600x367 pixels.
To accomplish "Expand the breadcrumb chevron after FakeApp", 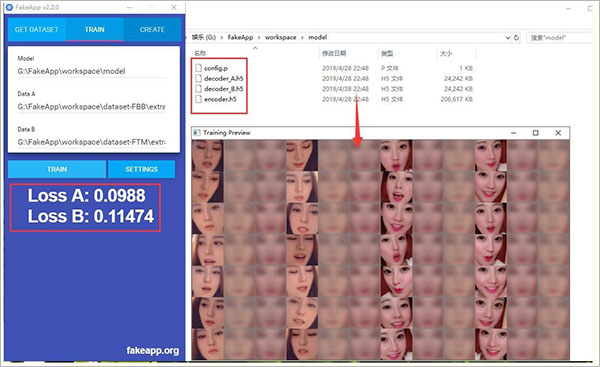I will click(259, 38).
